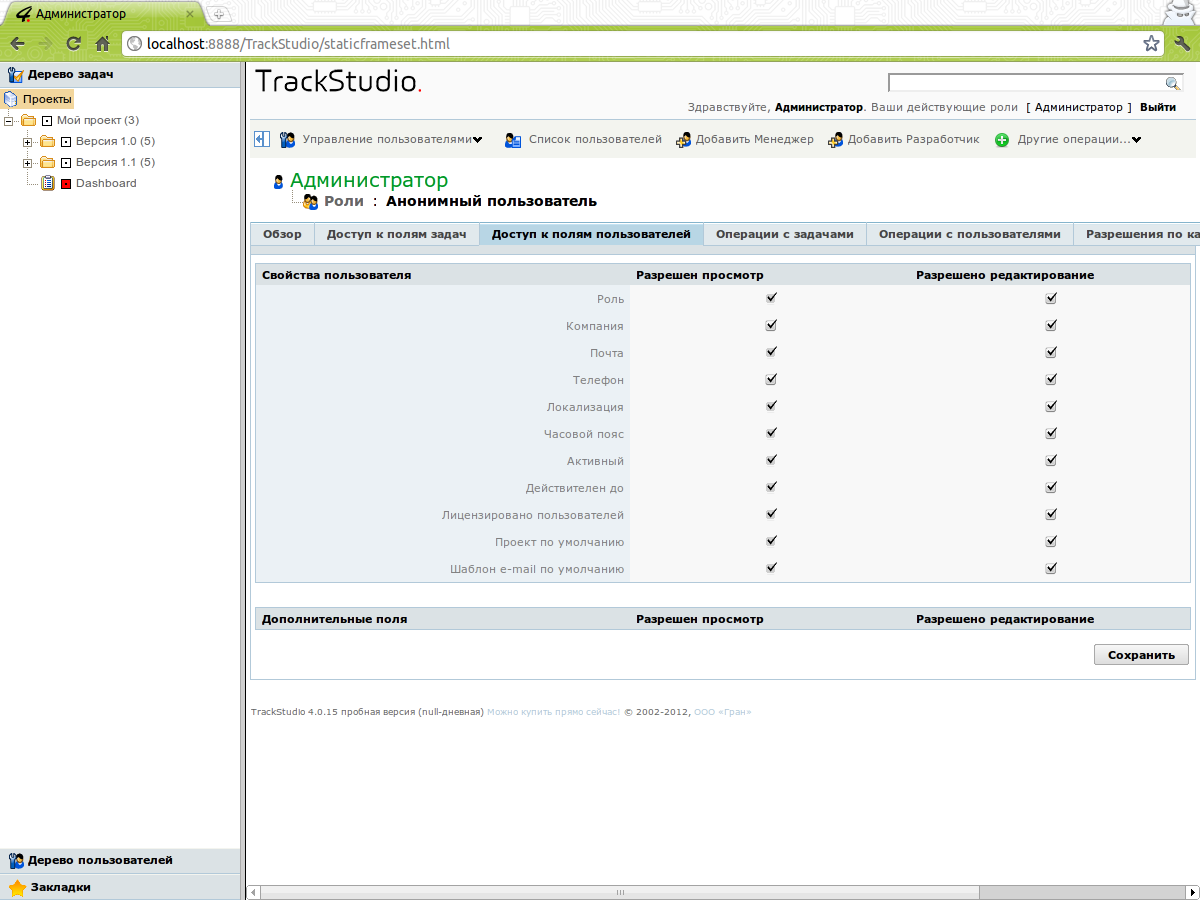Click the Анонимный пользователь heading text

coord(491,202)
